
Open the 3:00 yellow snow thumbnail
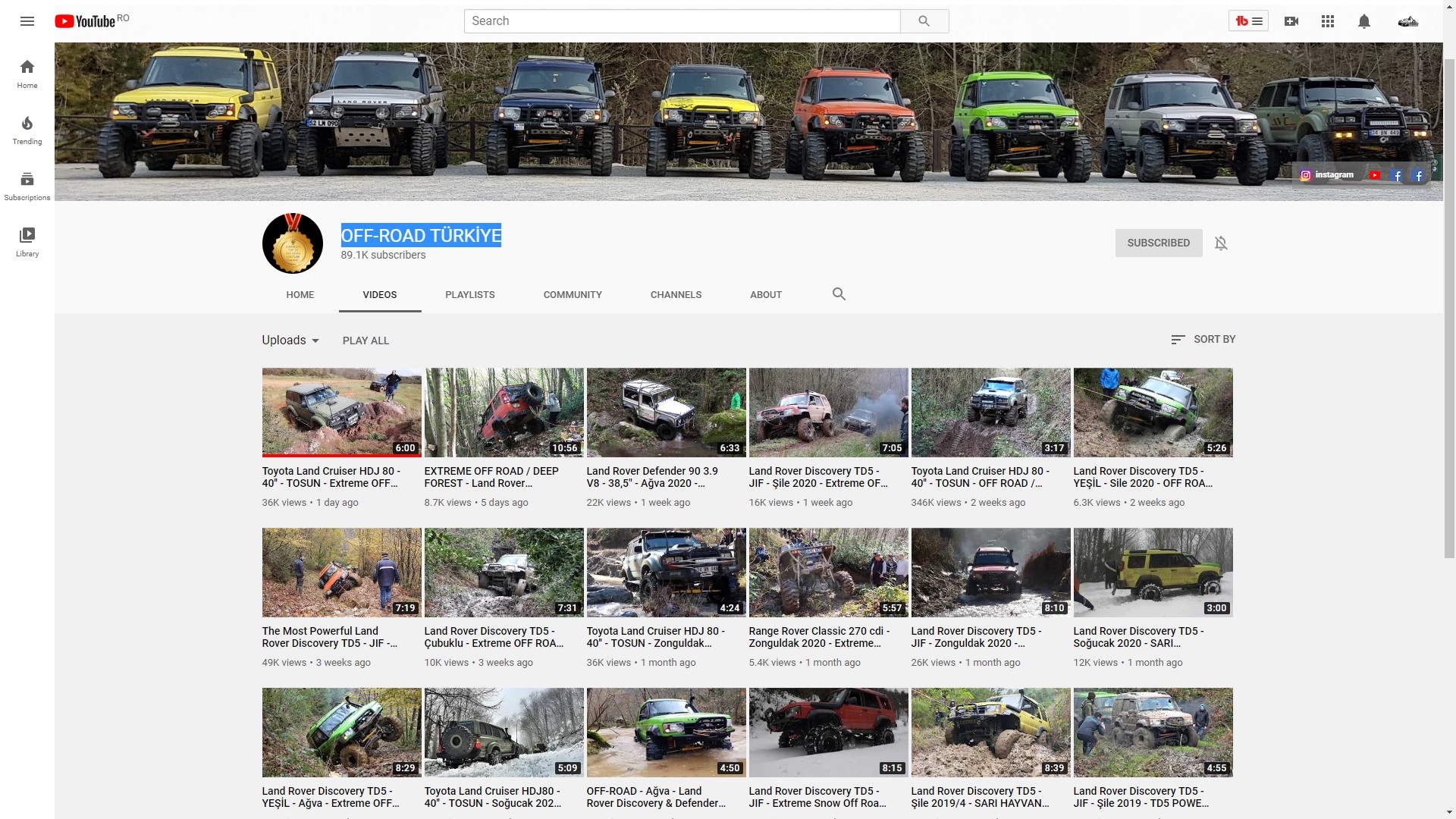click(x=1153, y=573)
